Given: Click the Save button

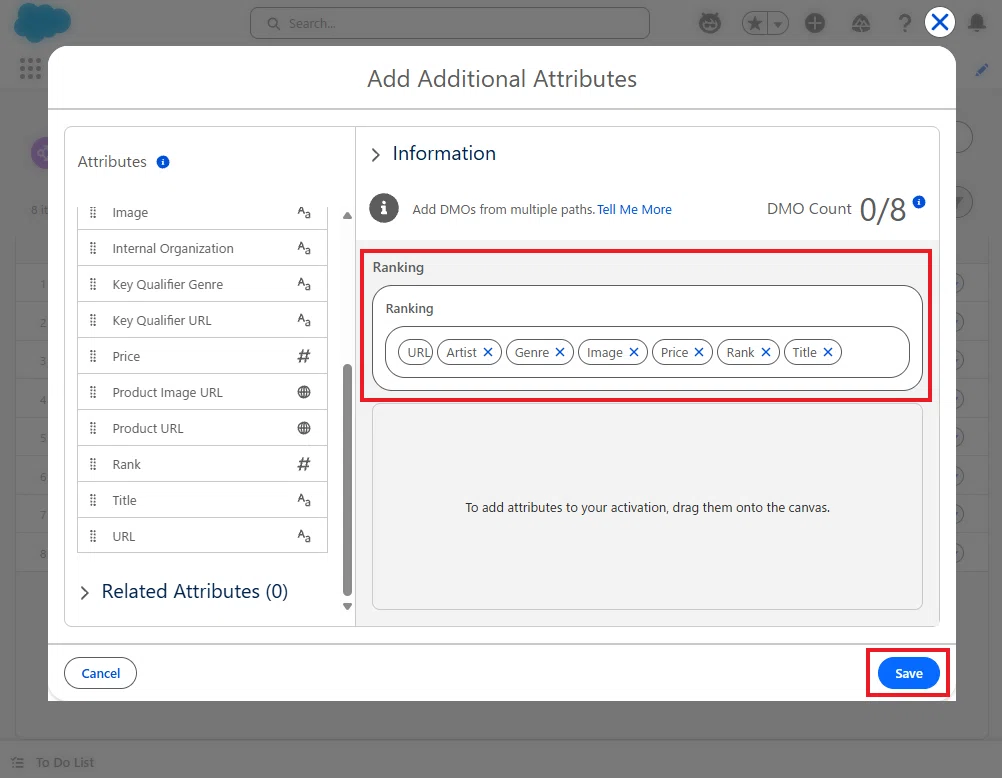Looking at the screenshot, I should pyautogui.click(x=908, y=673).
